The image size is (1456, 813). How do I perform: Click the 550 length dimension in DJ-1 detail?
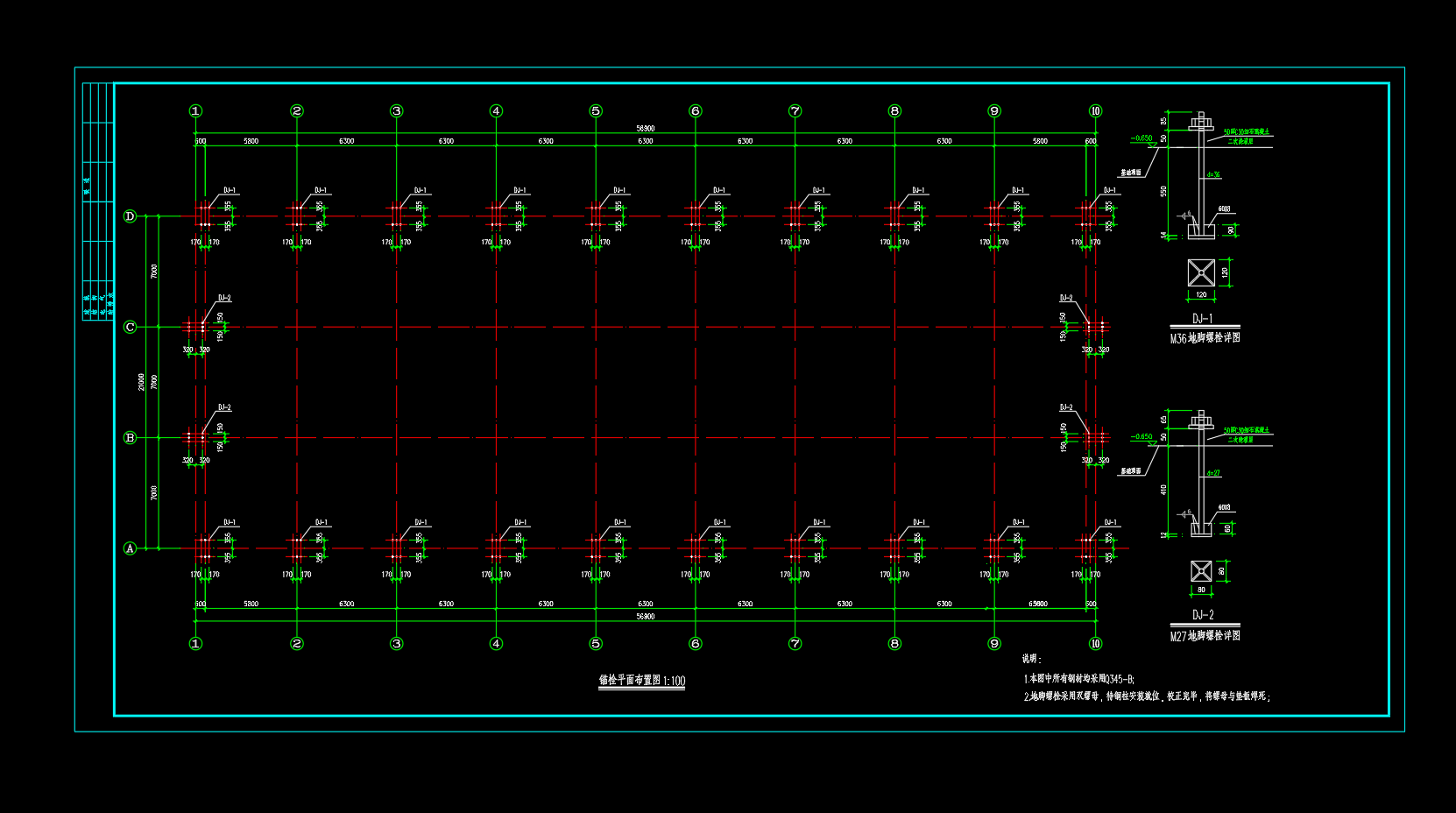coord(1164,191)
